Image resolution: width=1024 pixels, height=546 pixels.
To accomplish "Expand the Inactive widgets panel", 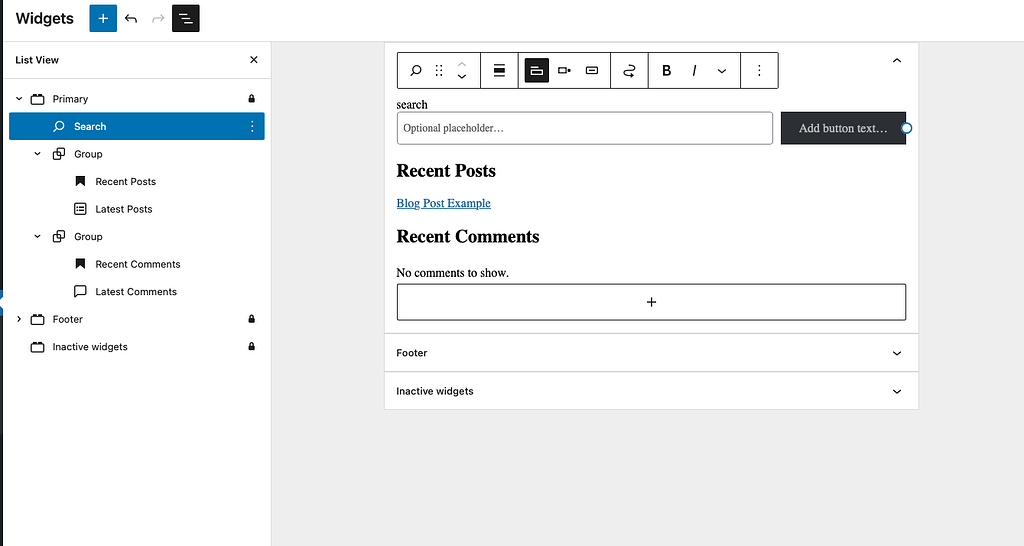I will [651, 391].
